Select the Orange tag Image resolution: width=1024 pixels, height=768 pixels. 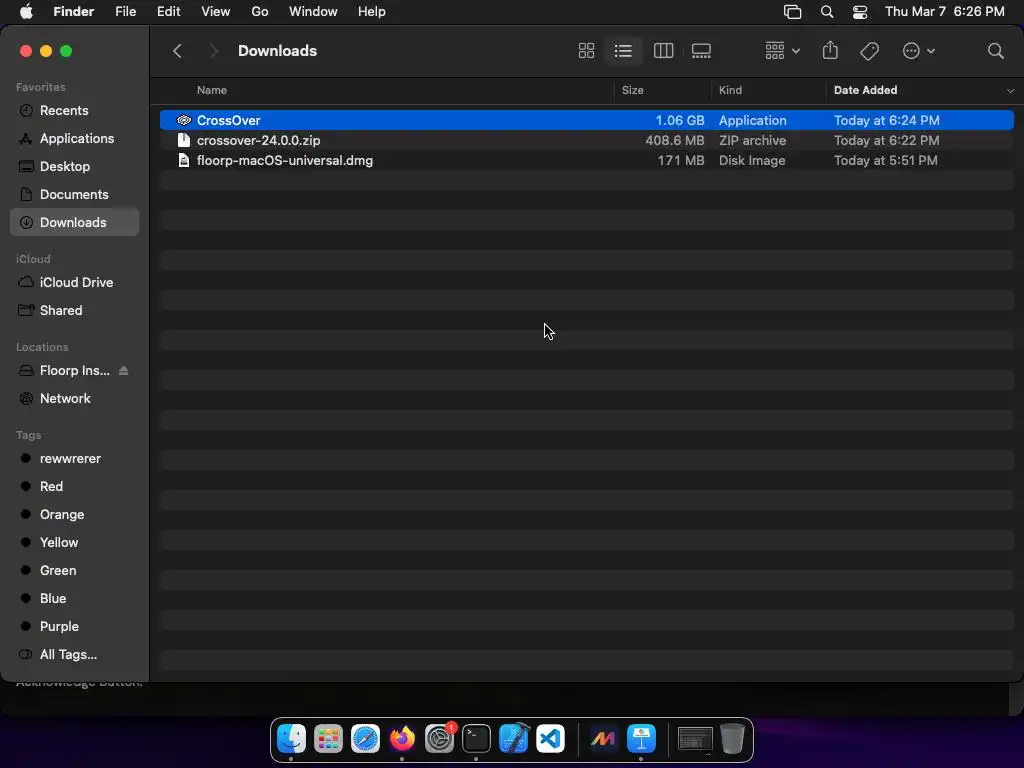point(74,515)
